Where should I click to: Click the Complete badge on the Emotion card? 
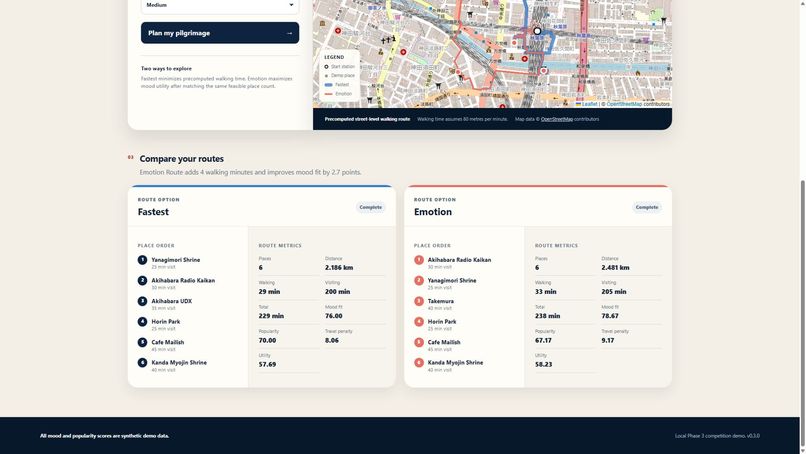pyautogui.click(x=647, y=207)
